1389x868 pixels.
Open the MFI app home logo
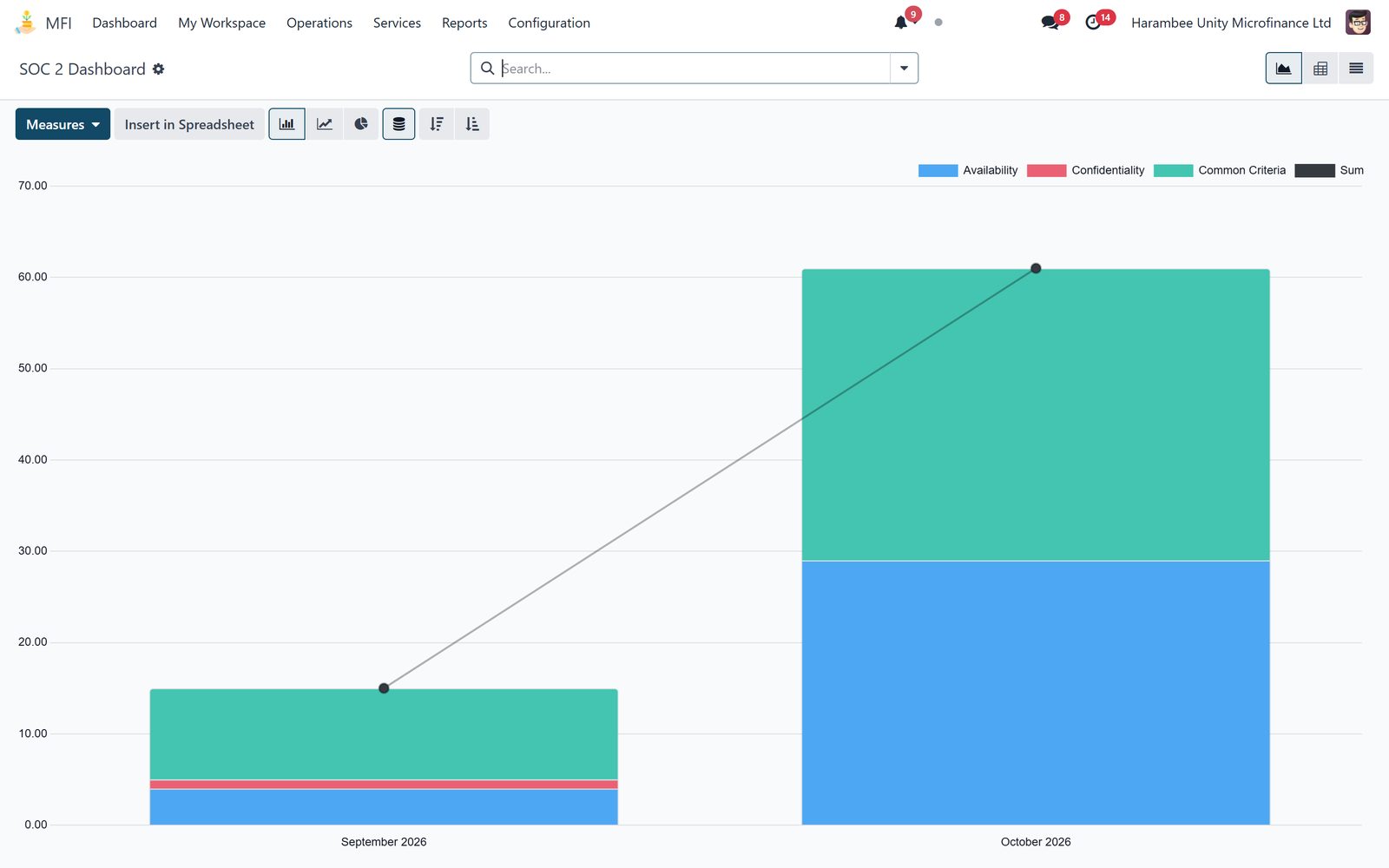26,23
